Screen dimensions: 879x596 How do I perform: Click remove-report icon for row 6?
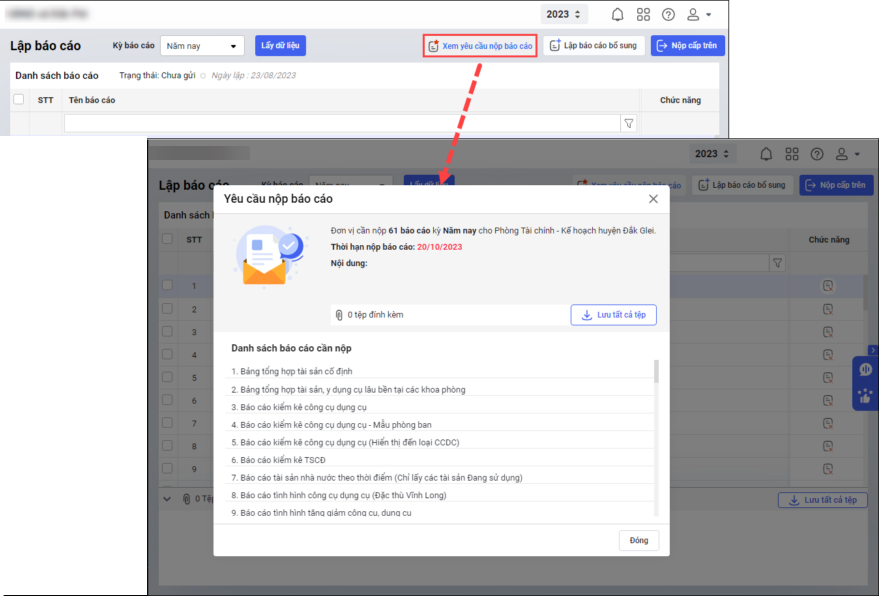point(828,400)
